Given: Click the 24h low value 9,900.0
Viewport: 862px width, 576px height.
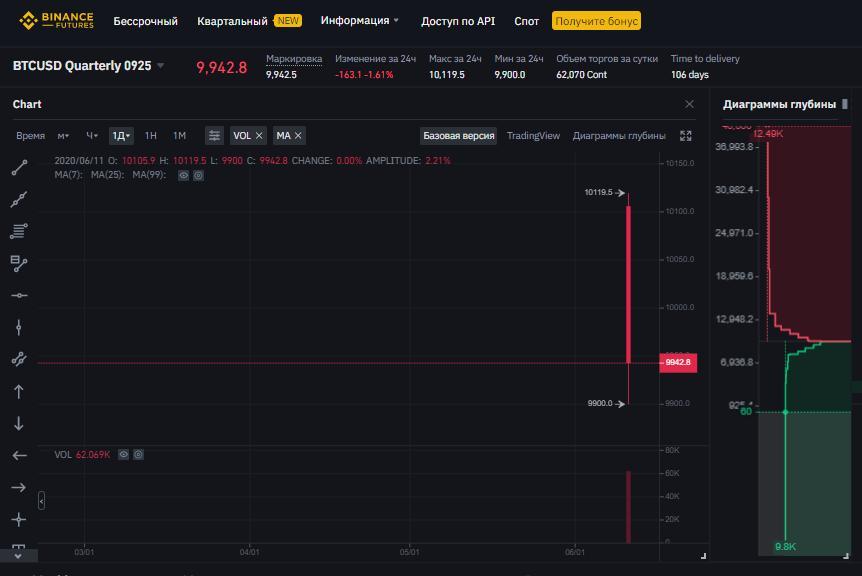Looking at the screenshot, I should click(510, 75).
